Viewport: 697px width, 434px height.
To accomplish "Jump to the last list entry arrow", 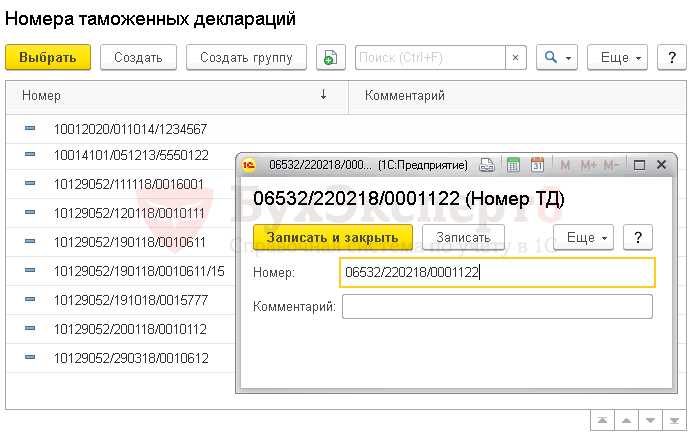I will point(674,420).
